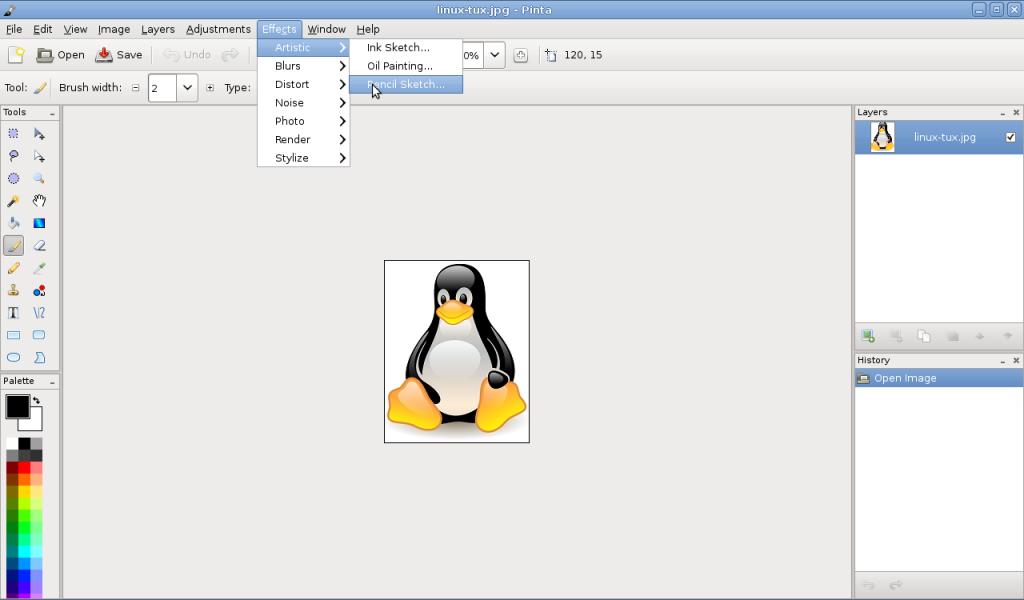The width and height of the screenshot is (1024, 600).
Task: Choose the Magic Wand tool
Action: click(x=13, y=200)
